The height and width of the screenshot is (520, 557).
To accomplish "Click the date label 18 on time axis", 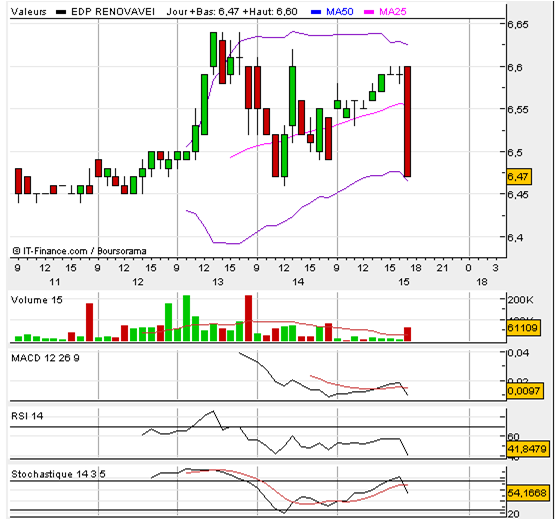I will (482, 282).
